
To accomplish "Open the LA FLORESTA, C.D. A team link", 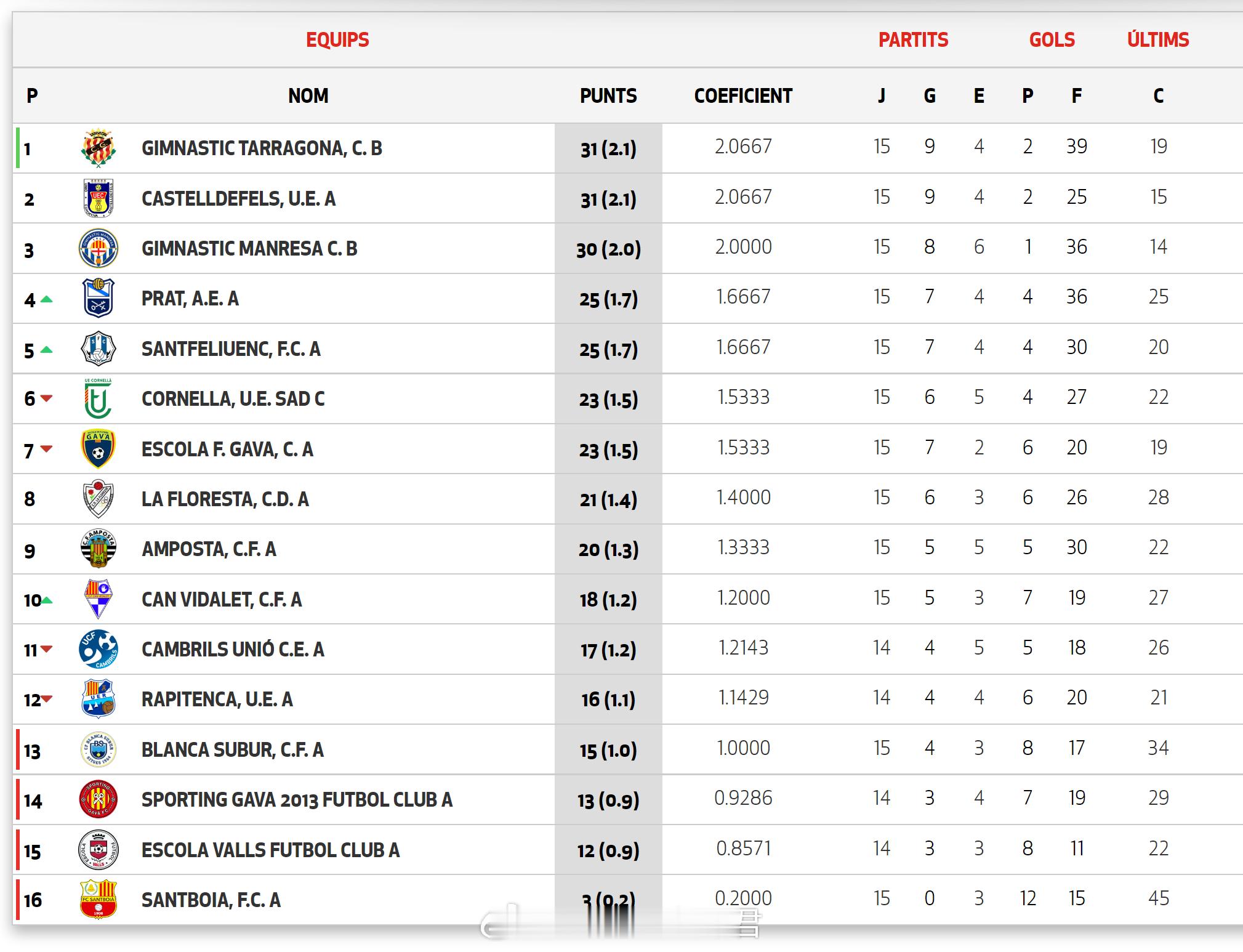I will [225, 499].
